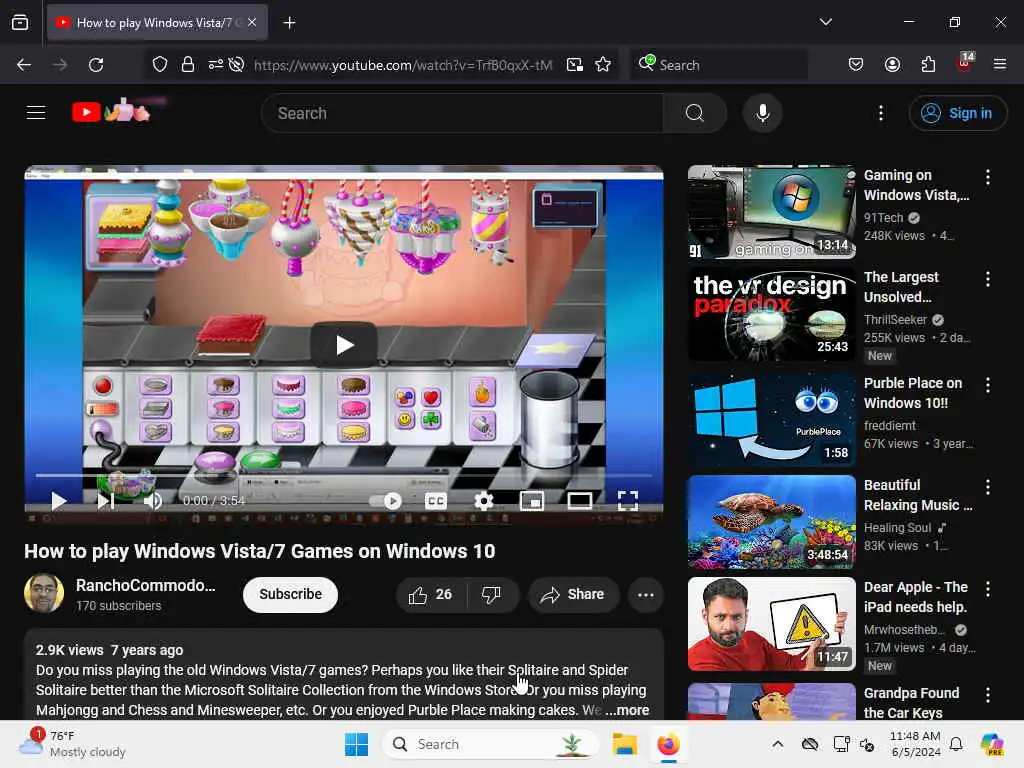Image resolution: width=1024 pixels, height=768 pixels.
Task: Click the play button in player controls
Action: coord(59,501)
